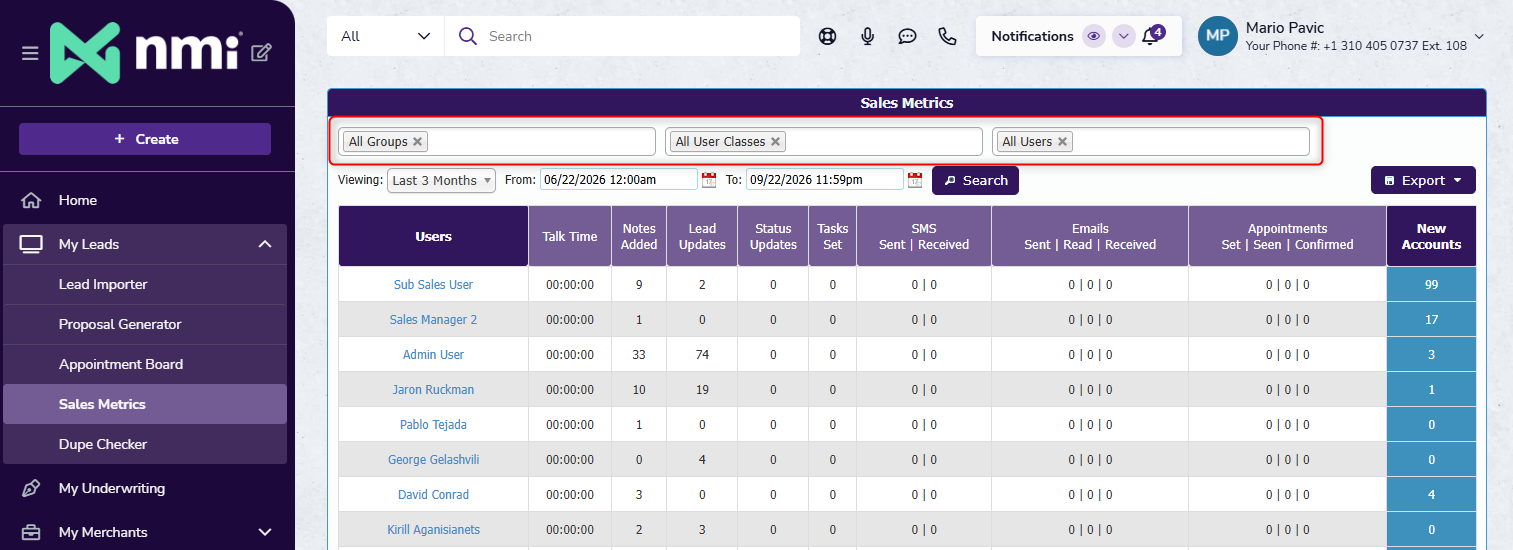Open the David Conrad link
This screenshot has width=1513, height=550.
coord(433,495)
